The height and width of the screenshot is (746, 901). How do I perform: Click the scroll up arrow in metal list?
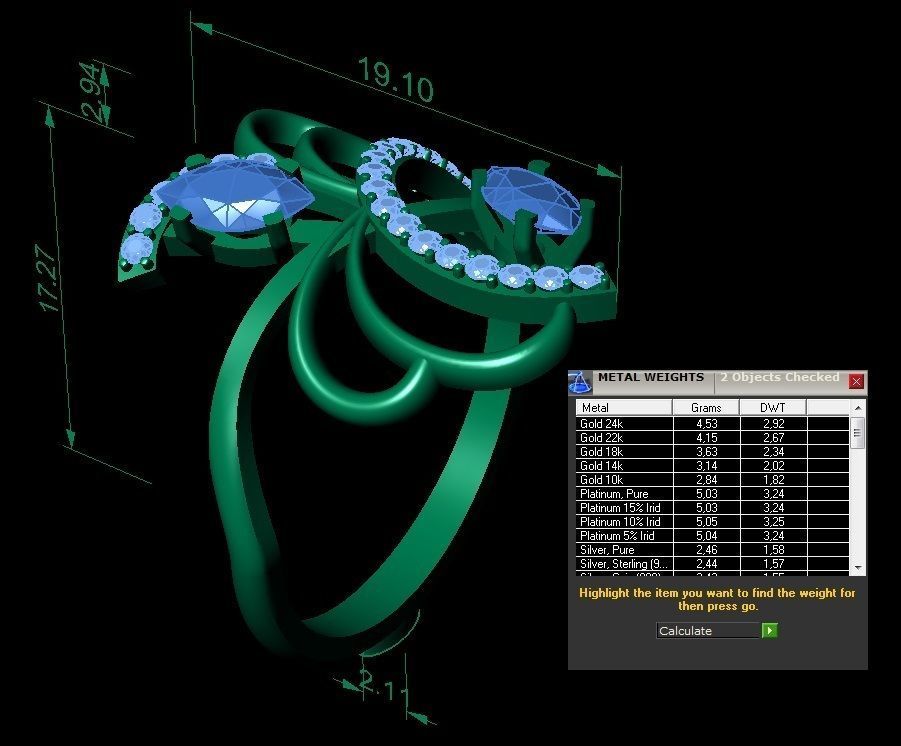(x=858, y=407)
